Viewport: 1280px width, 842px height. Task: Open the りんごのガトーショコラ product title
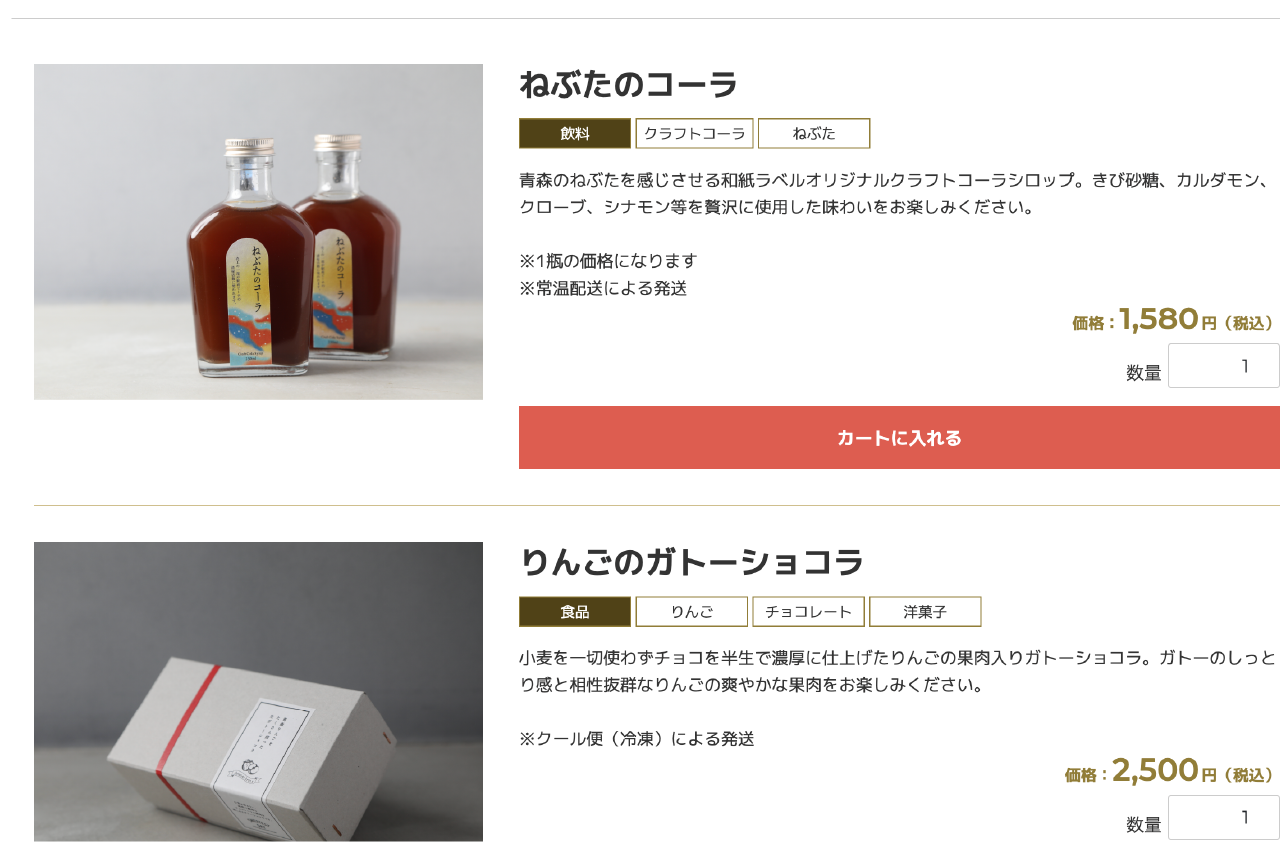tap(691, 563)
